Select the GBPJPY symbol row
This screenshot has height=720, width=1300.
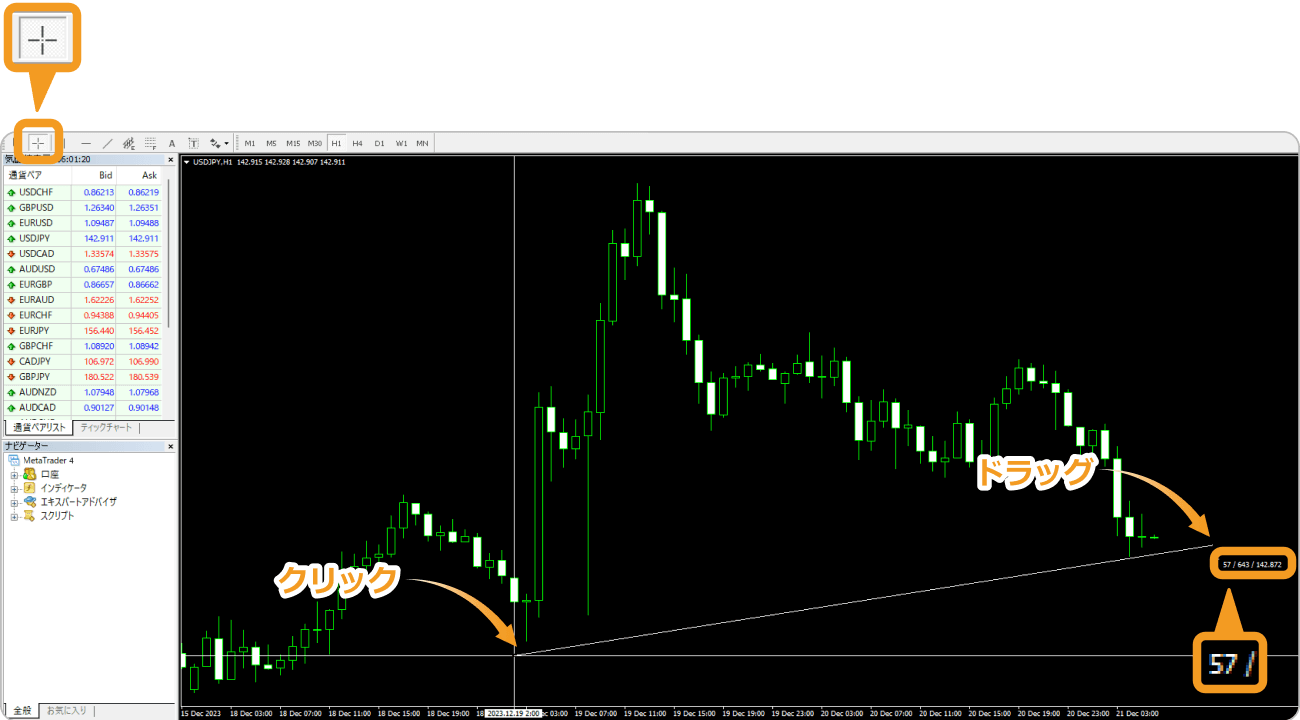tap(83, 377)
